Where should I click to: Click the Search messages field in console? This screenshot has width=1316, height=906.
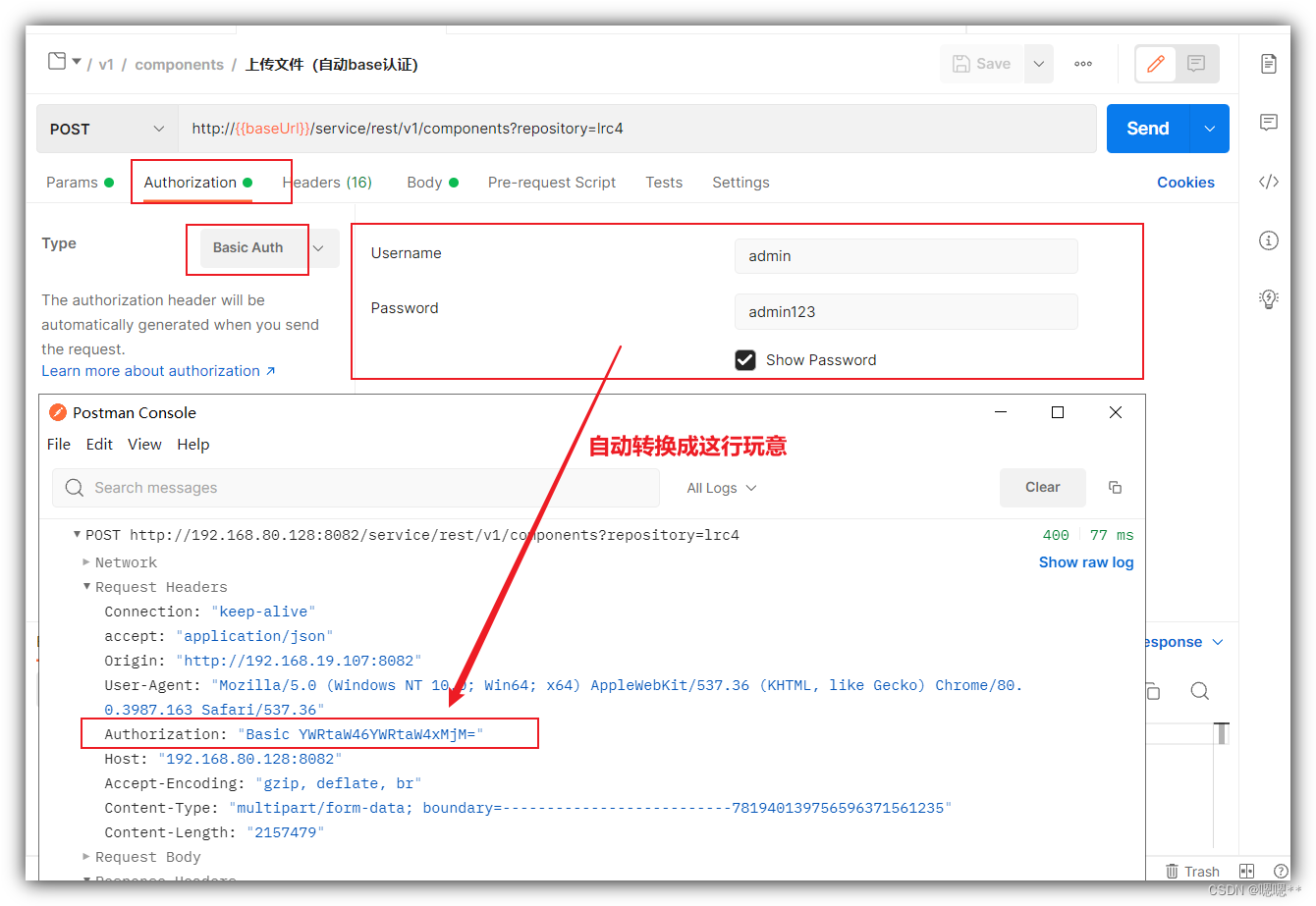click(x=356, y=488)
